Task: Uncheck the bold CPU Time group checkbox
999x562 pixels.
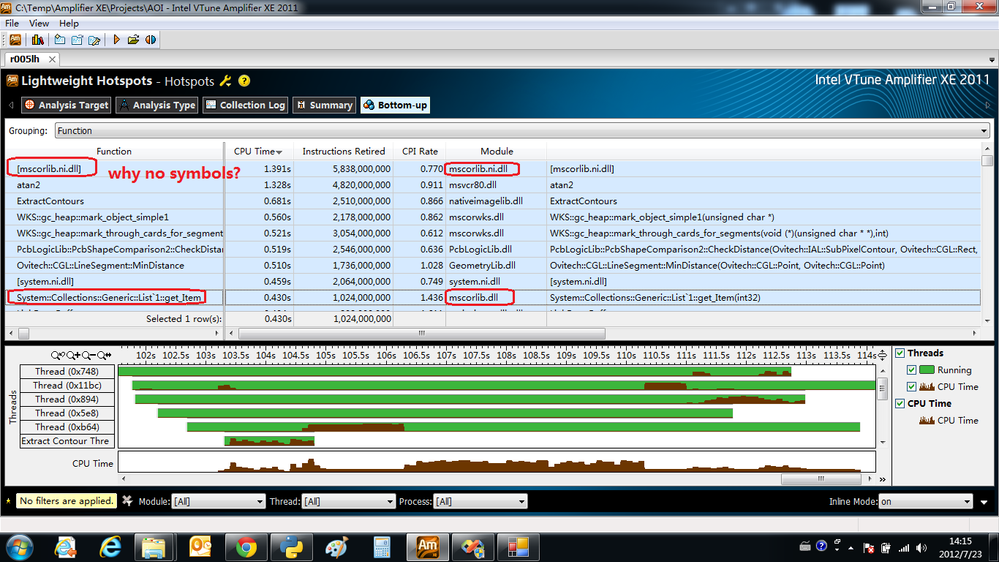Action: click(x=900, y=403)
